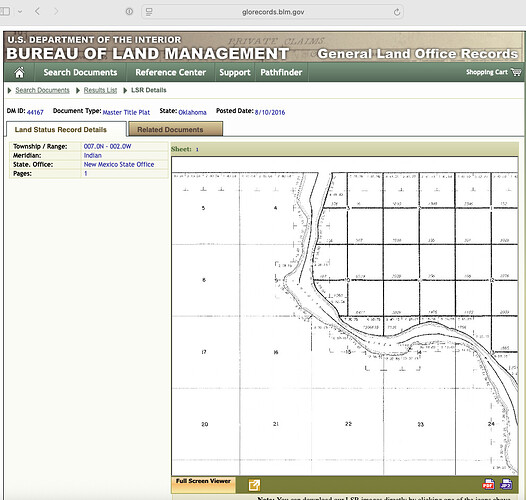The width and height of the screenshot is (526, 500).
Task: Open the Reference Center menu
Action: (170, 72)
